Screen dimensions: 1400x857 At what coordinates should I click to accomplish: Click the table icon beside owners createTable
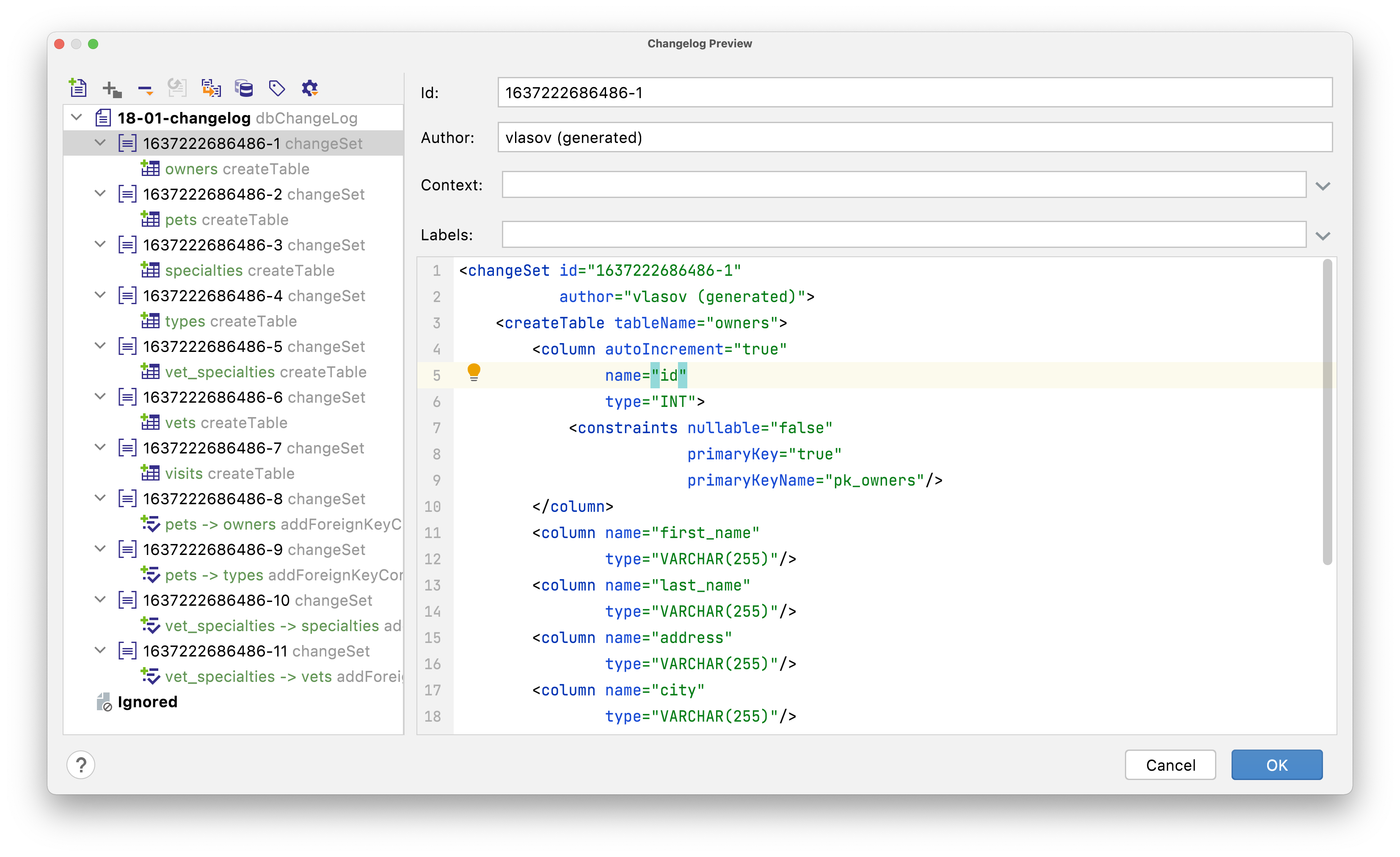(x=150, y=168)
